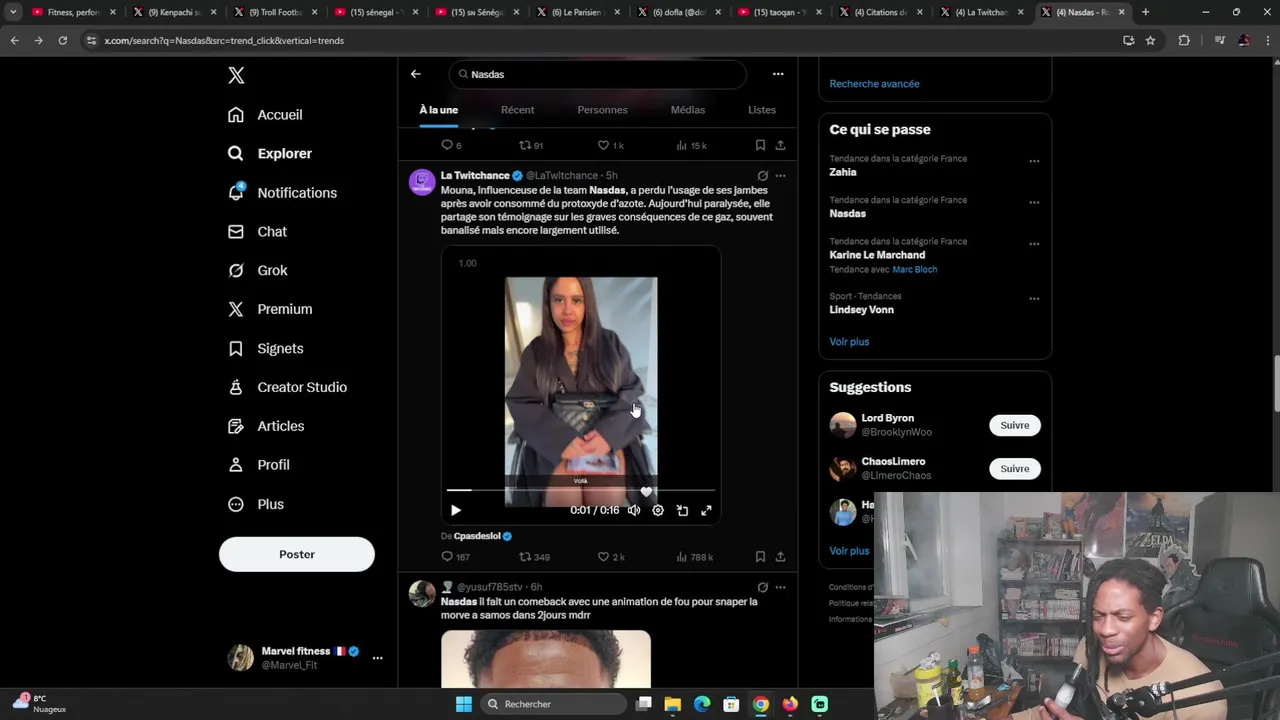Reload the page in Chrome
Screen dimensions: 1280x720
coord(62,40)
